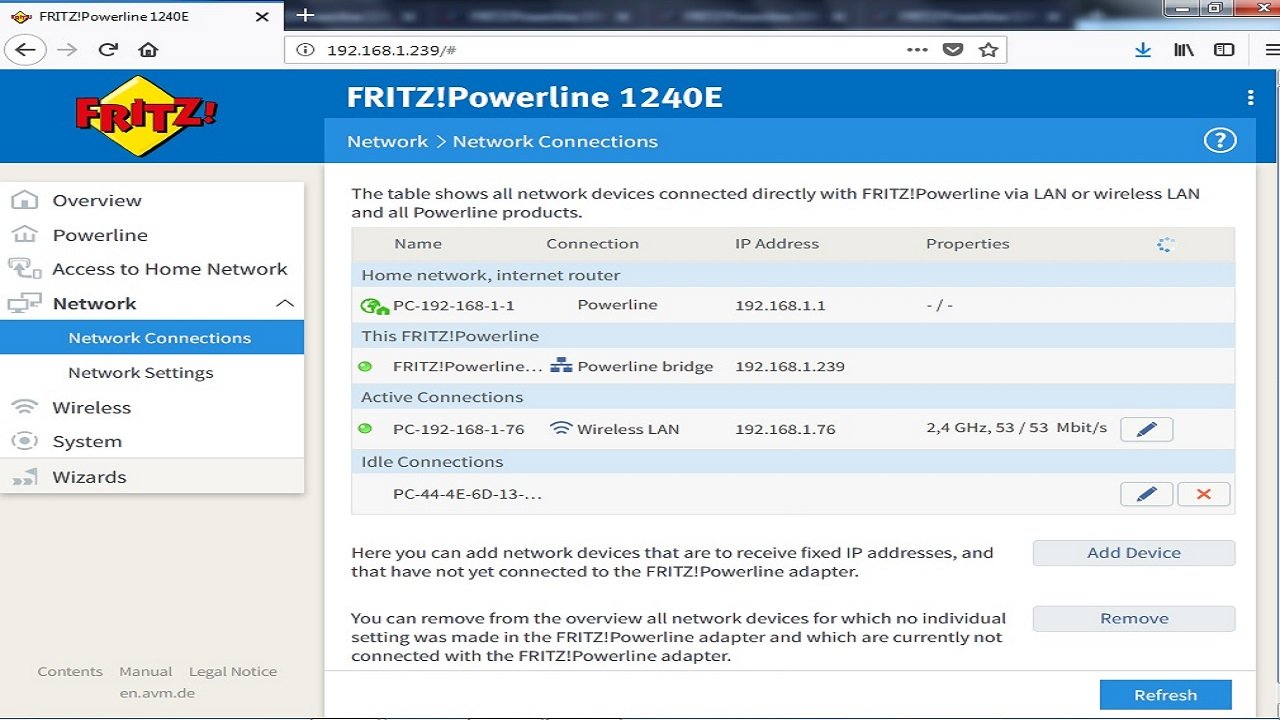Click the loading spinner icon in table header
Screen dimensions: 1280x720
click(1165, 244)
